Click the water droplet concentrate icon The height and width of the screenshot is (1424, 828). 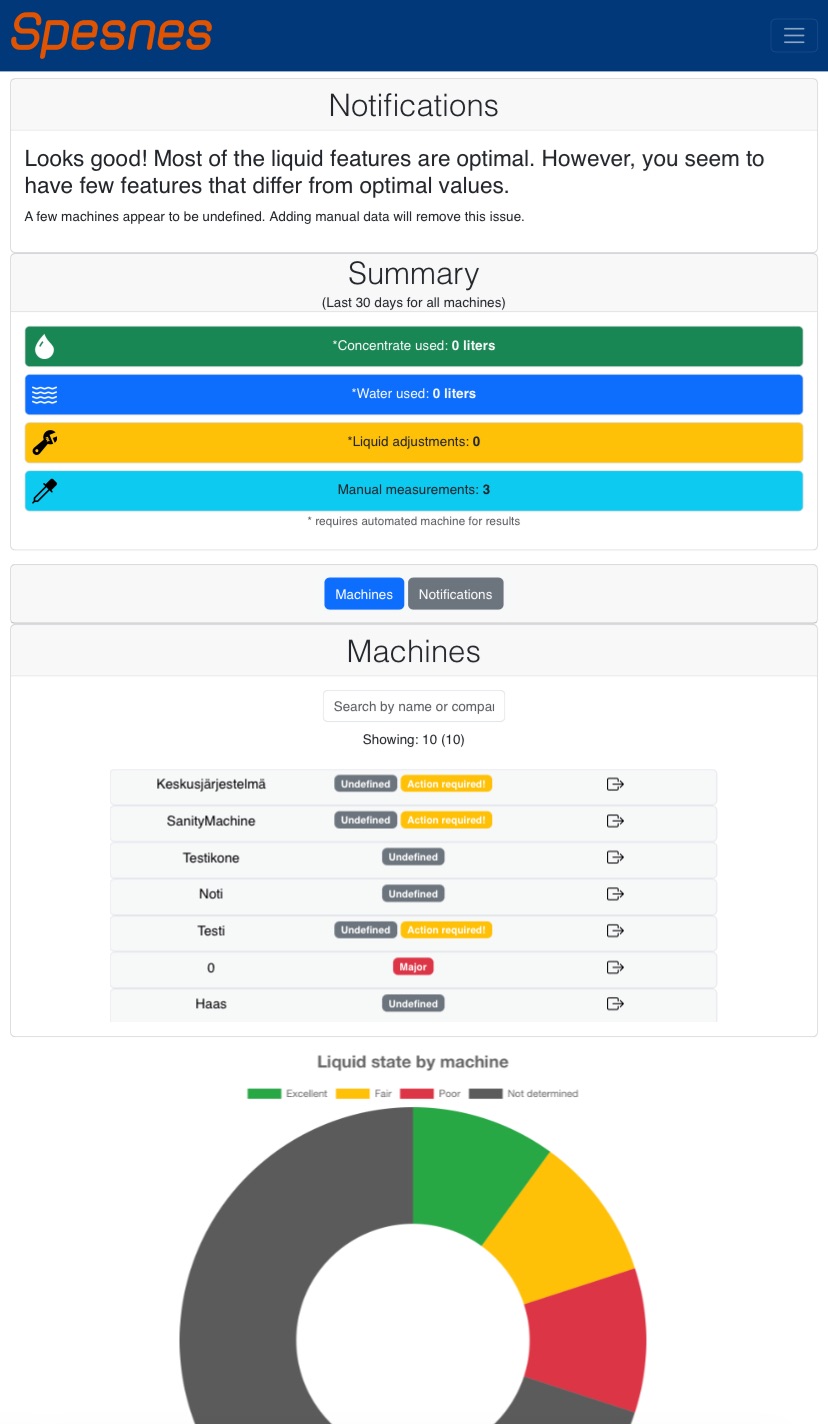tap(44, 346)
